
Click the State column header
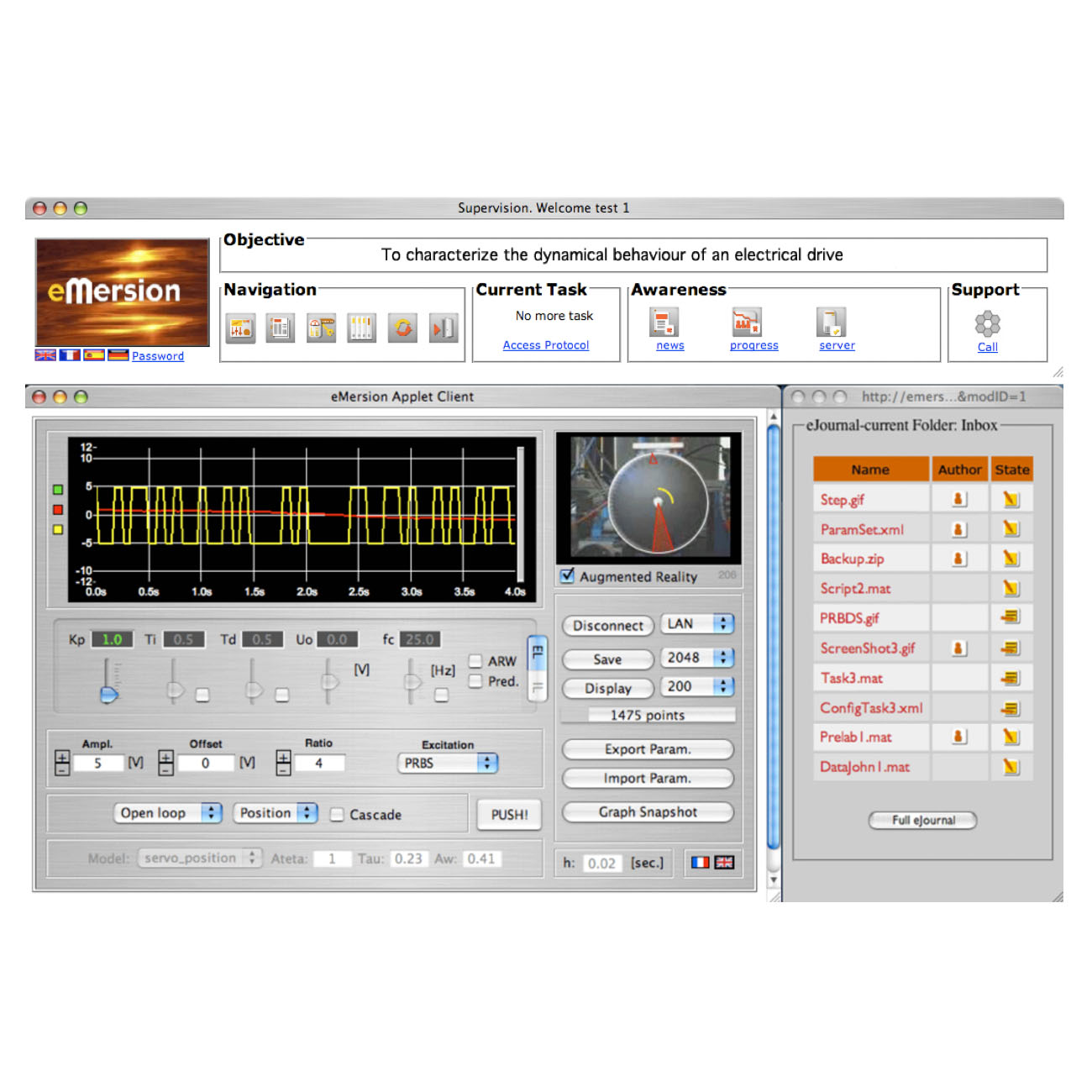1011,470
